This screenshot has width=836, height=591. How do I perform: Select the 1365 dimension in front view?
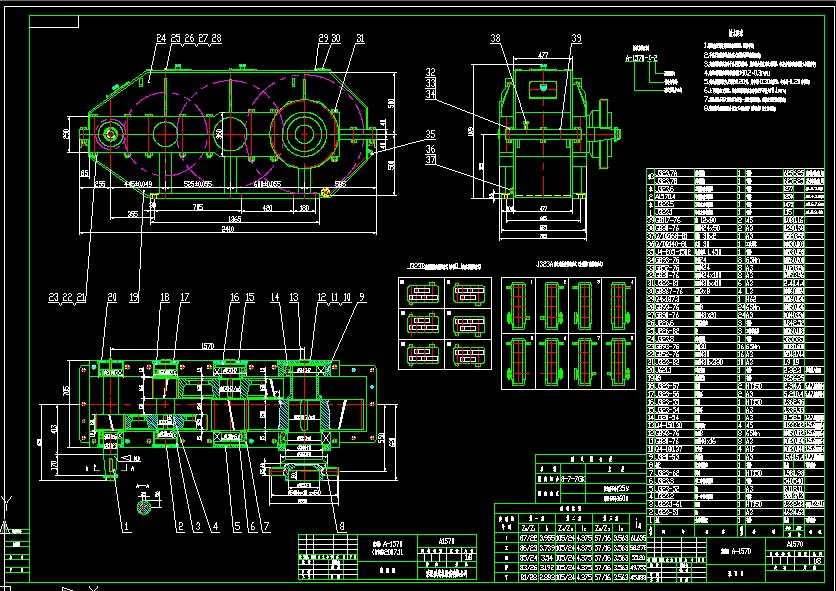[x=235, y=217]
